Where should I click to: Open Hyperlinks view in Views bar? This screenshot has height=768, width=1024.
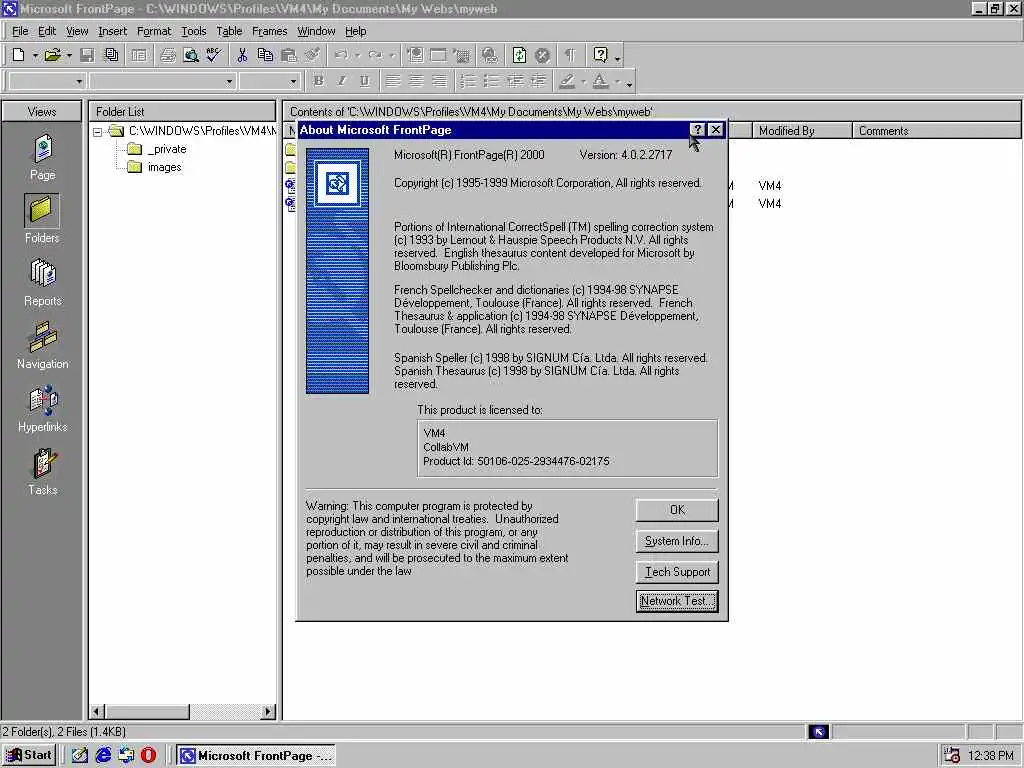(42, 408)
